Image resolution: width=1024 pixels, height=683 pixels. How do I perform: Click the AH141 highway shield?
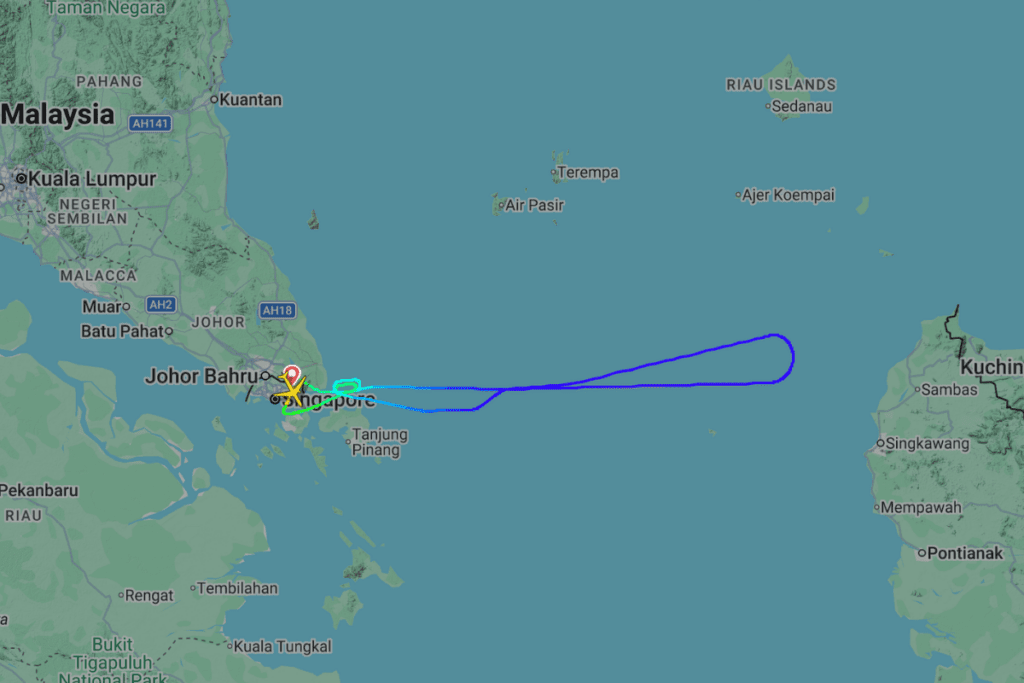tap(150, 123)
